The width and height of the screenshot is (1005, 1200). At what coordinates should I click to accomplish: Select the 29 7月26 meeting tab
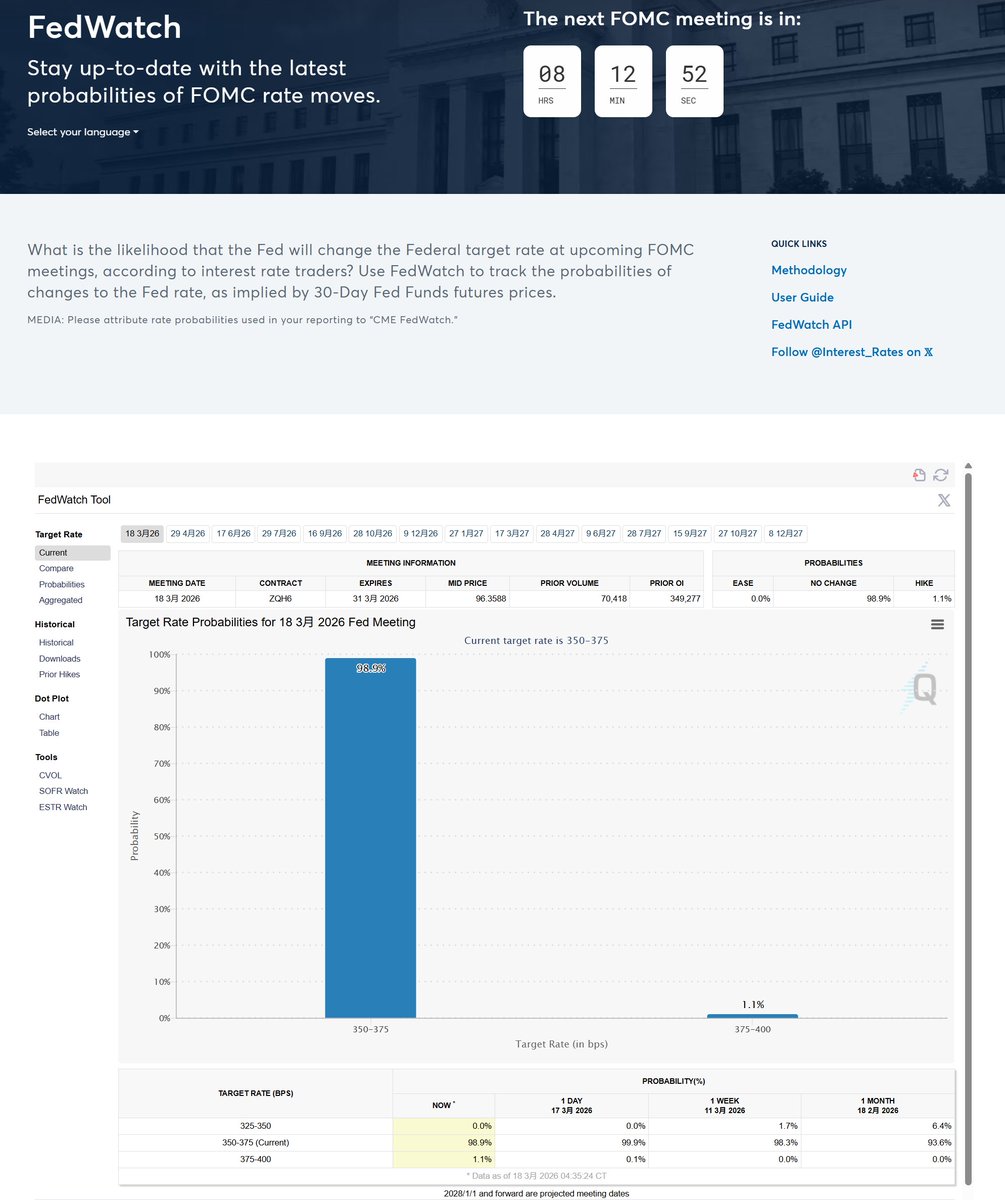[280, 534]
